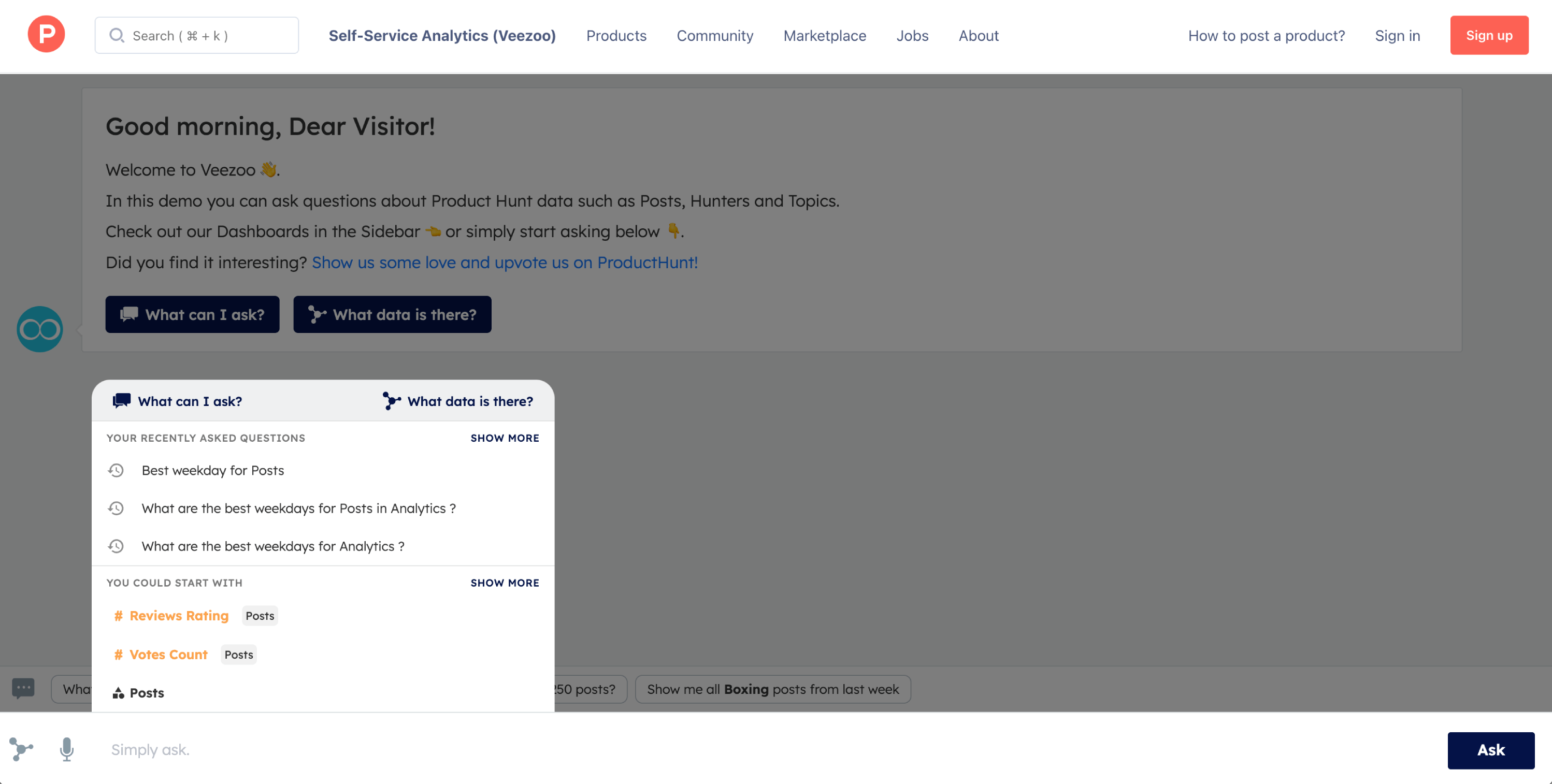Click the knowledge graph icon beside the input
Image resolution: width=1552 pixels, height=784 pixels.
21,749
